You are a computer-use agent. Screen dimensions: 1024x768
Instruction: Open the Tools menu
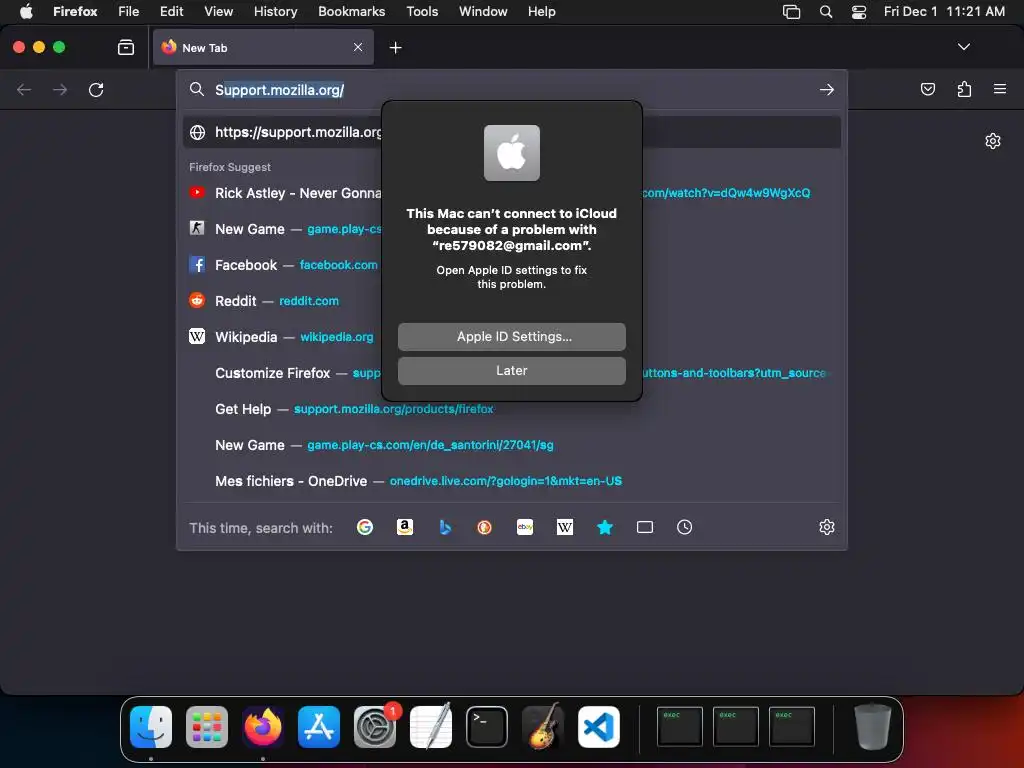pyautogui.click(x=422, y=11)
